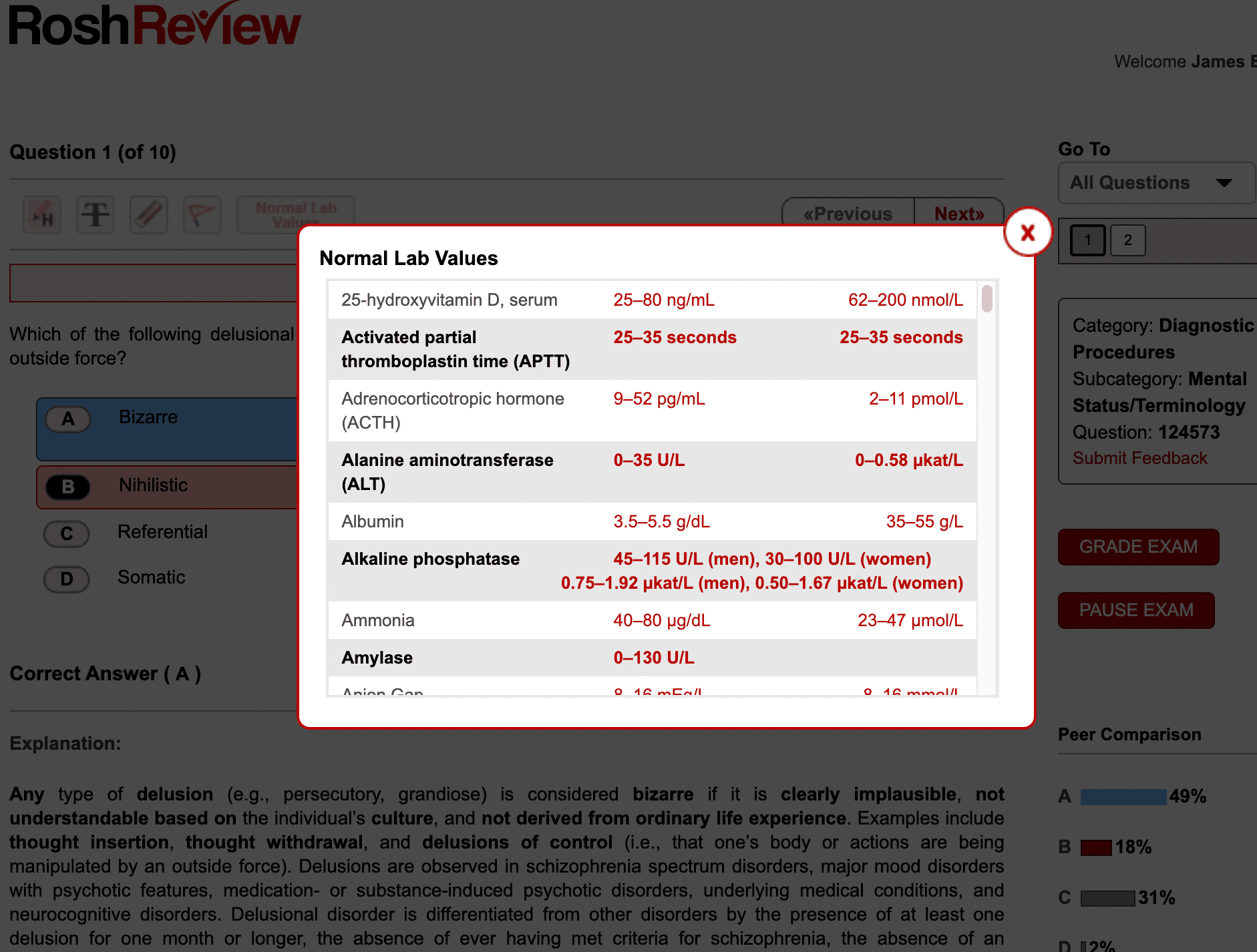This screenshot has height=952, width=1257.
Task: Click the RoshReview logo
Action: point(155,25)
